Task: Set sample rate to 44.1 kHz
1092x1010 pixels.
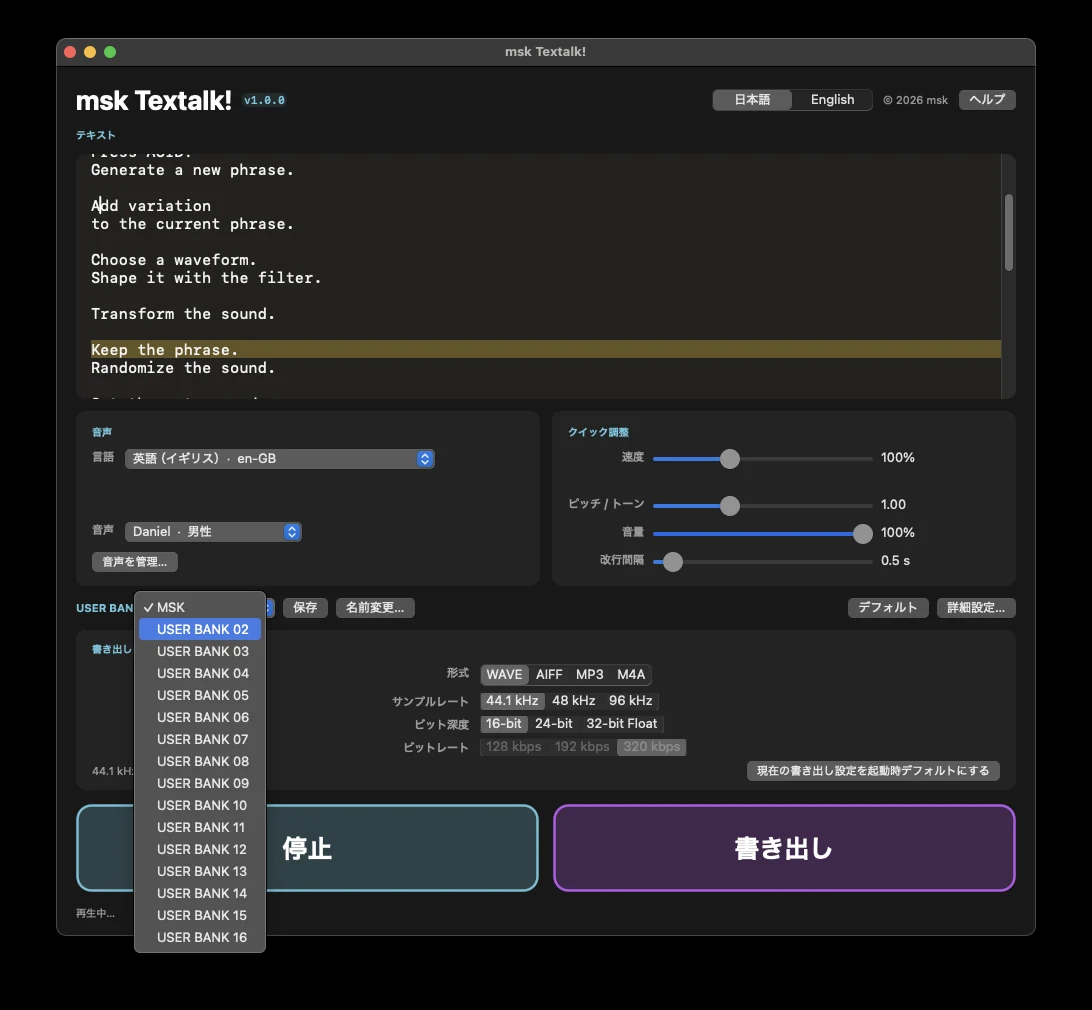Action: [x=513, y=701]
